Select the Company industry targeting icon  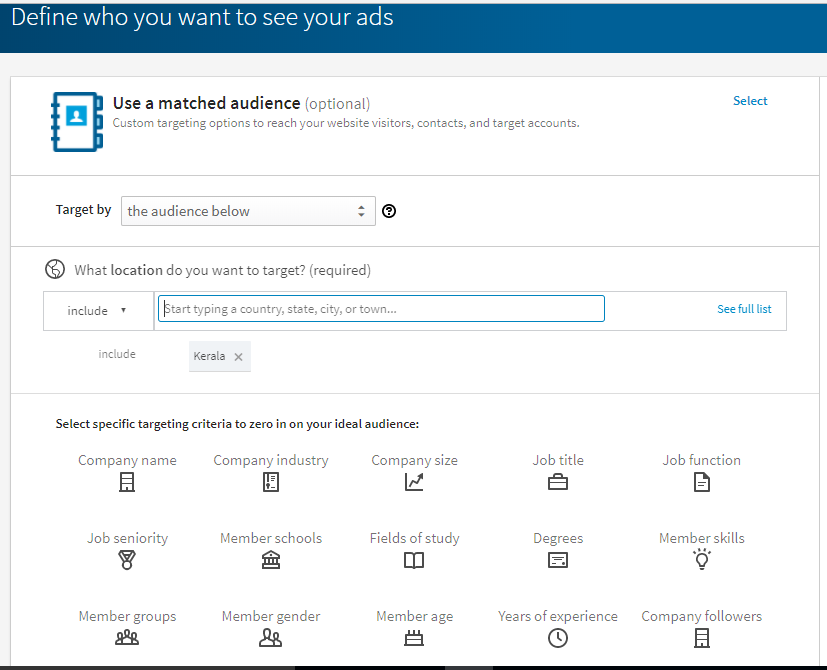pos(271,482)
